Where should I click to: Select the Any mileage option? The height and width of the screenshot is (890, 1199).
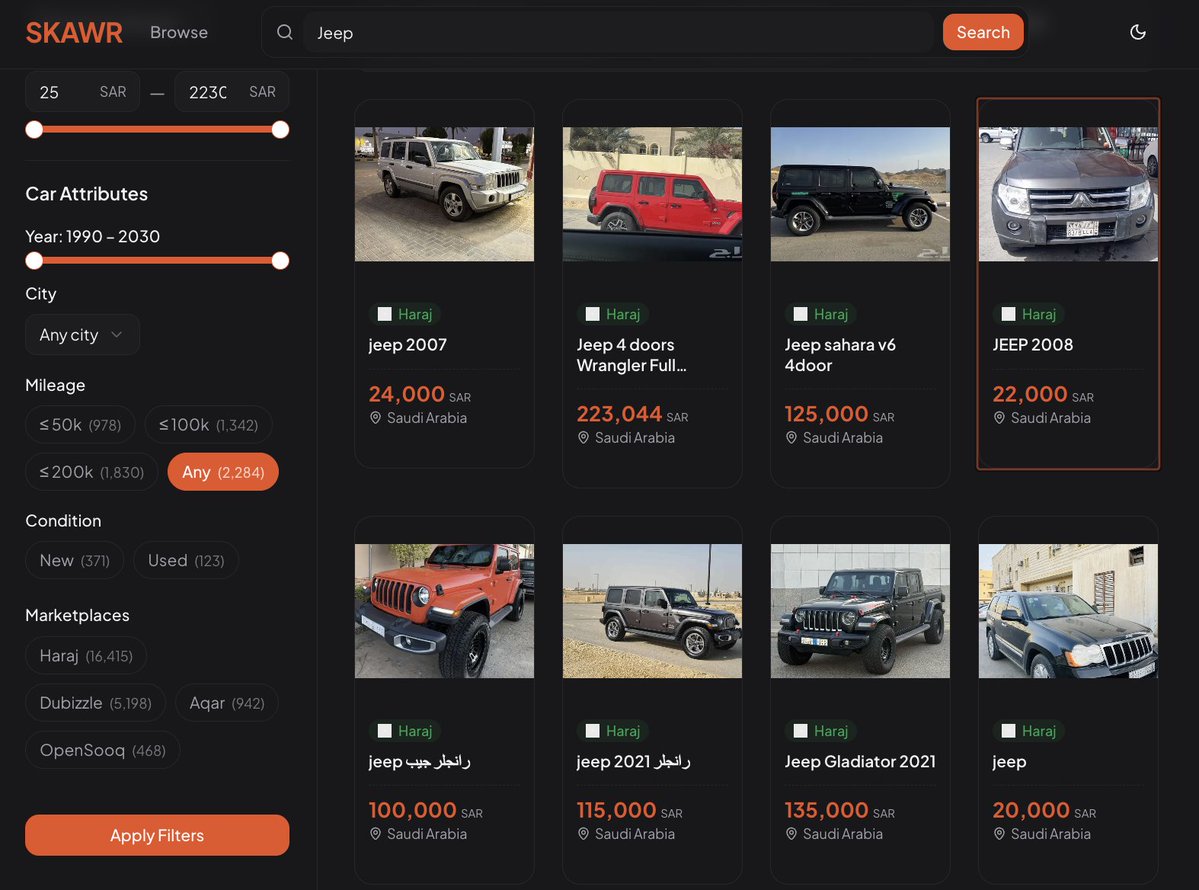point(223,473)
